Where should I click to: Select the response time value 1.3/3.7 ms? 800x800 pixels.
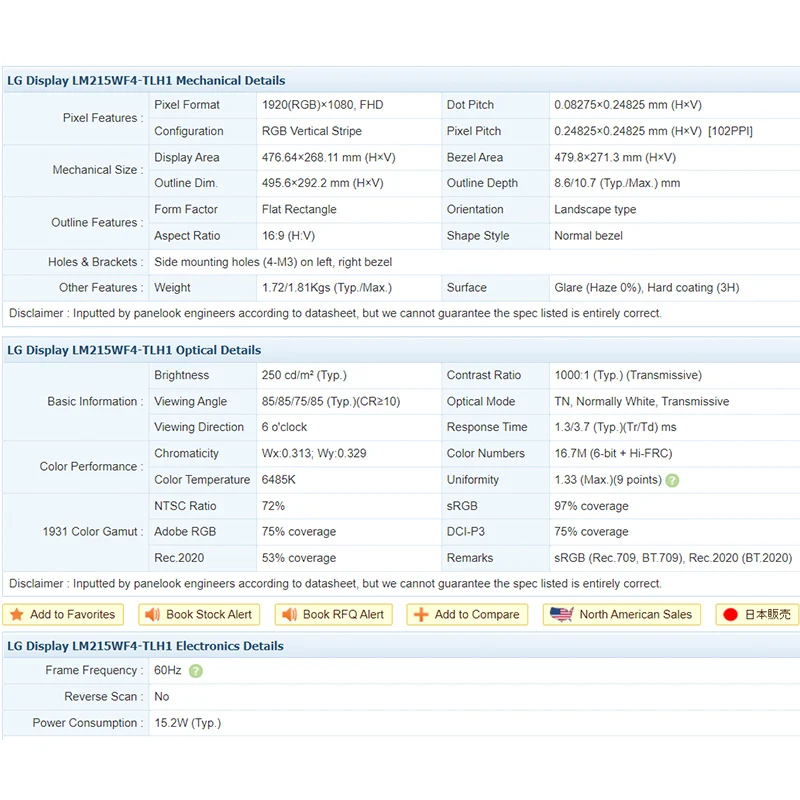(615, 427)
